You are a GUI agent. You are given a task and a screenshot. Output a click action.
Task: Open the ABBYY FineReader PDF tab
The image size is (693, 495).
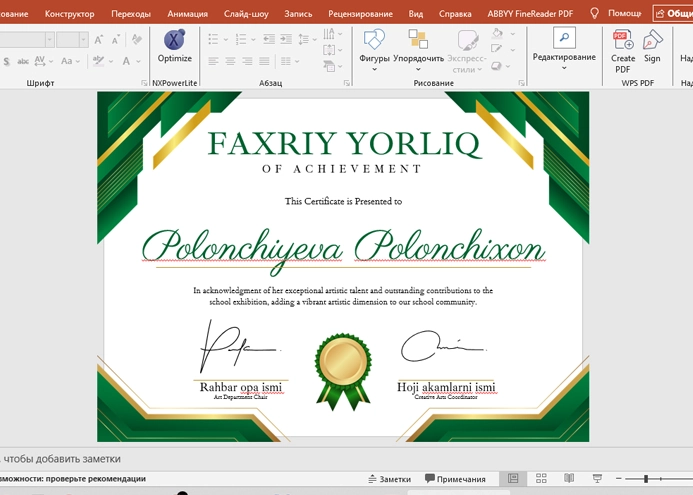click(x=530, y=14)
